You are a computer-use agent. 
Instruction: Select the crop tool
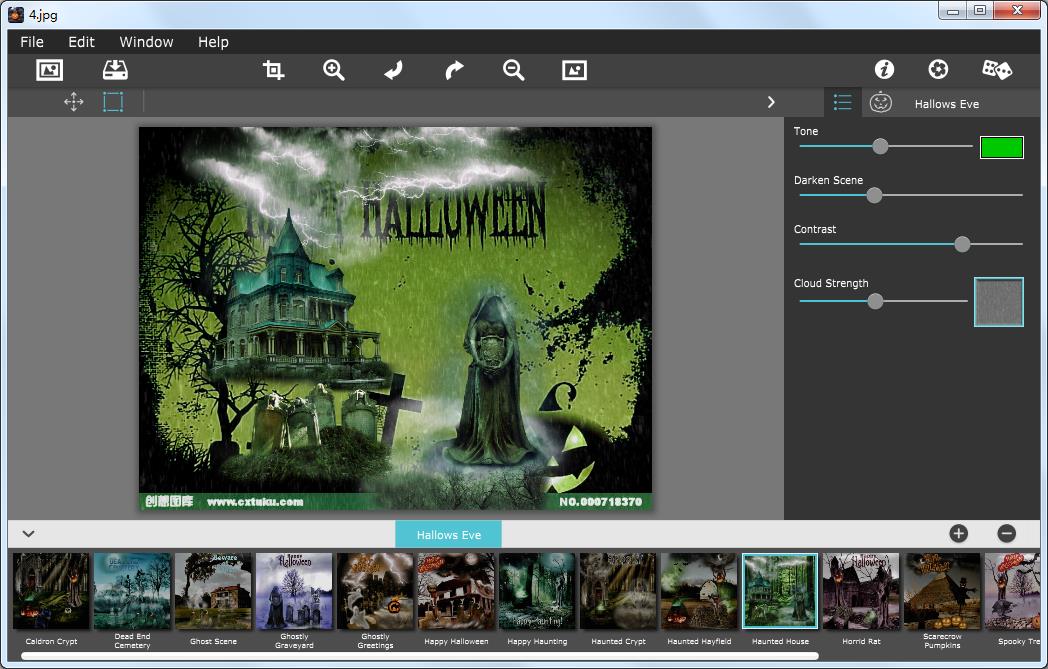tap(273, 70)
